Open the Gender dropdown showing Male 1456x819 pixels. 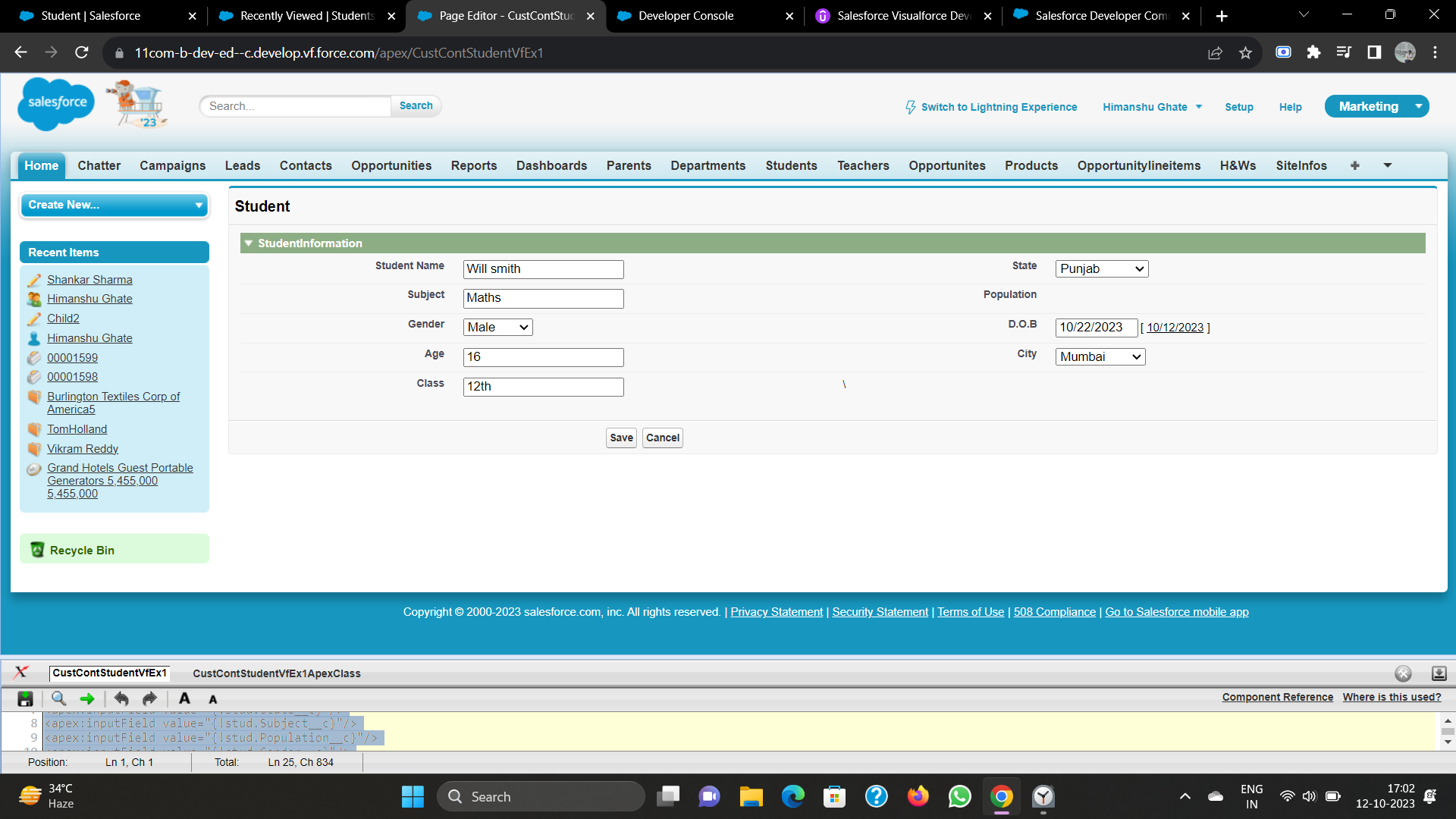[x=497, y=327]
